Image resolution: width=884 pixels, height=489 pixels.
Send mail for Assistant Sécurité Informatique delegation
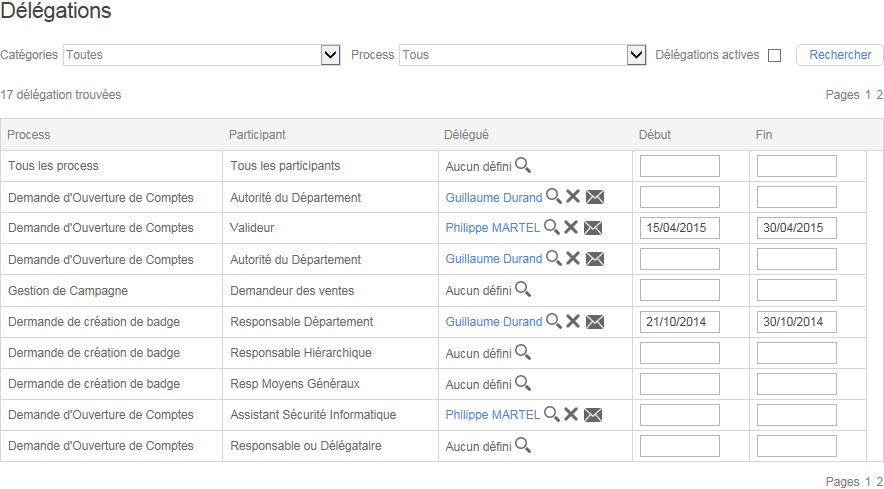coord(594,415)
